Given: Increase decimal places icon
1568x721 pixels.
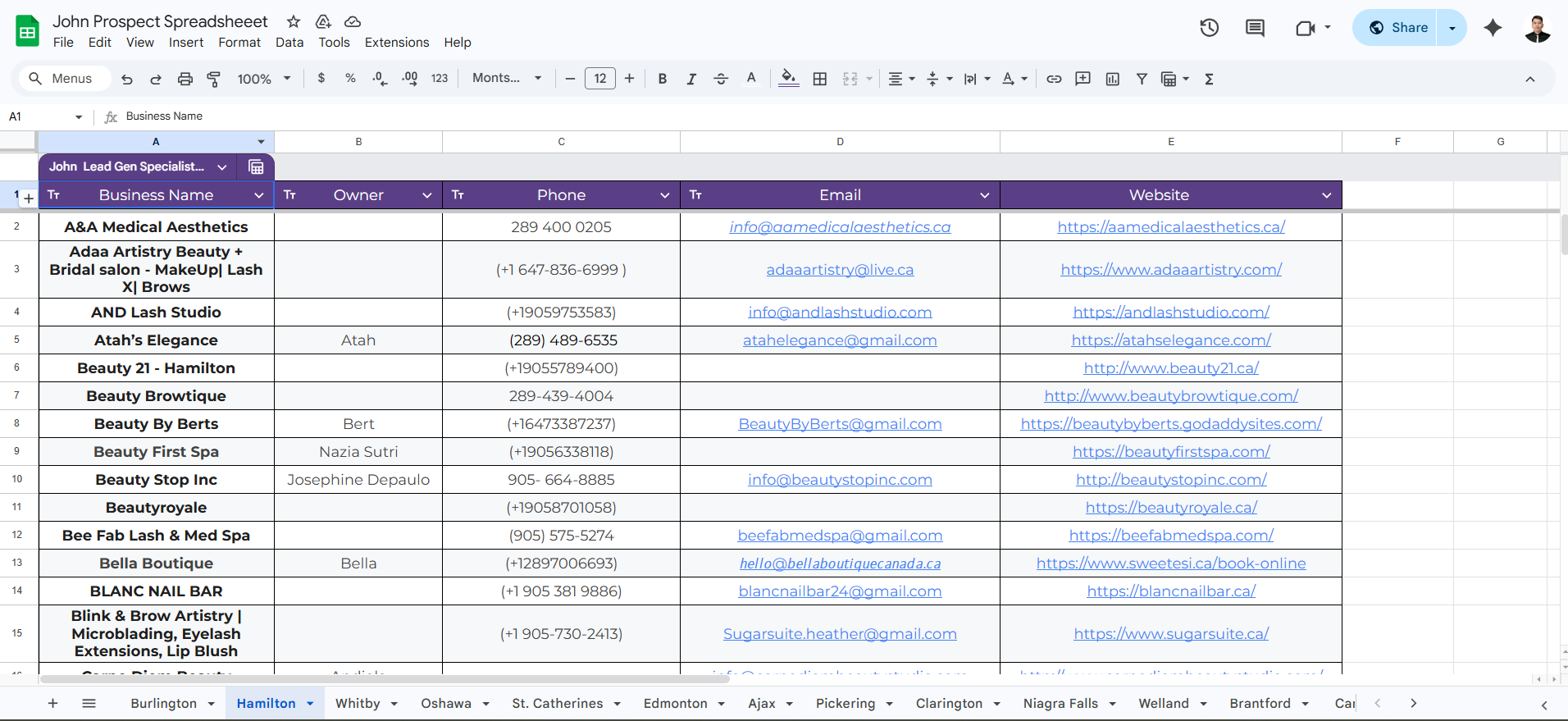Looking at the screenshot, I should [410, 79].
